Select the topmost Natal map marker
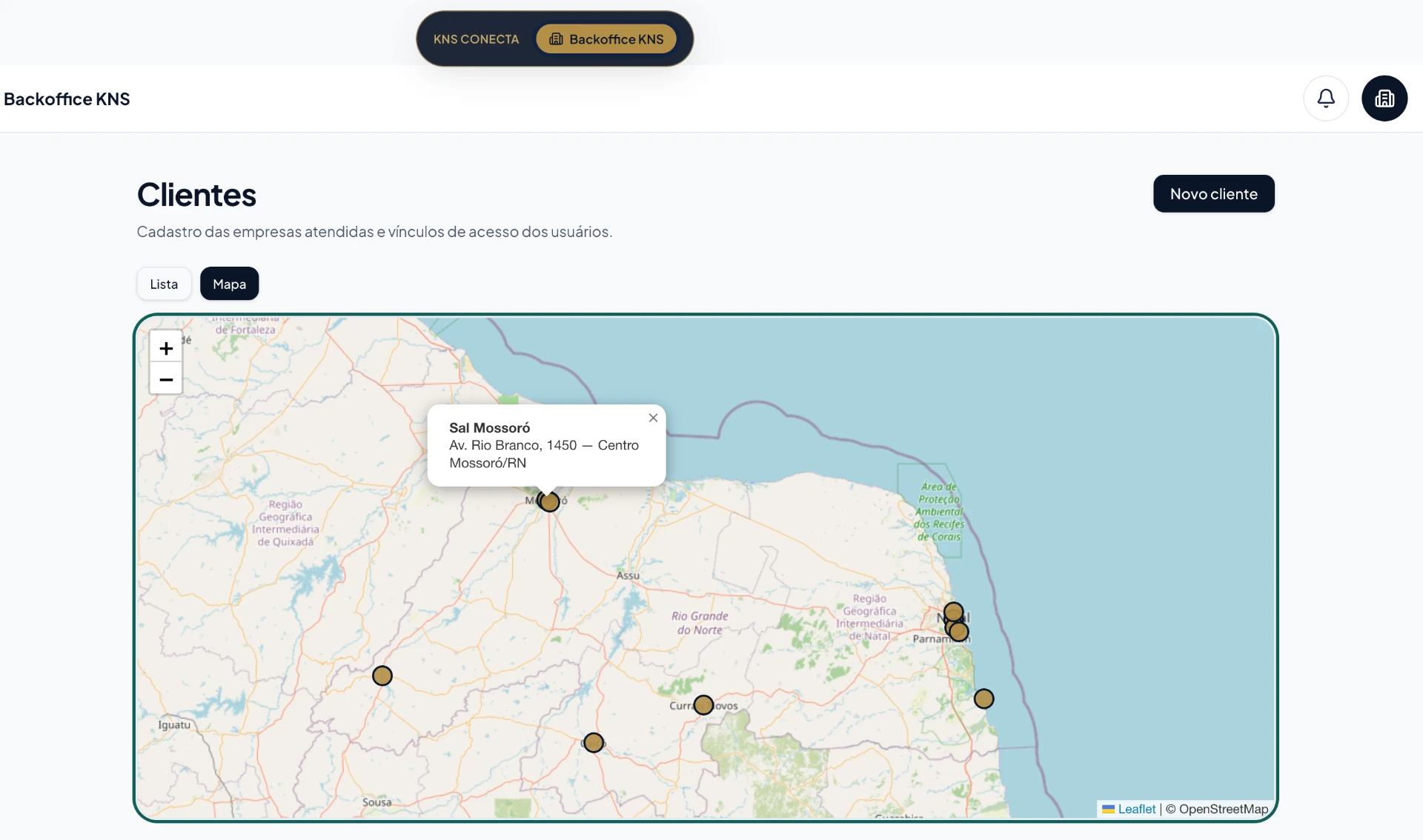 pyautogui.click(x=954, y=612)
